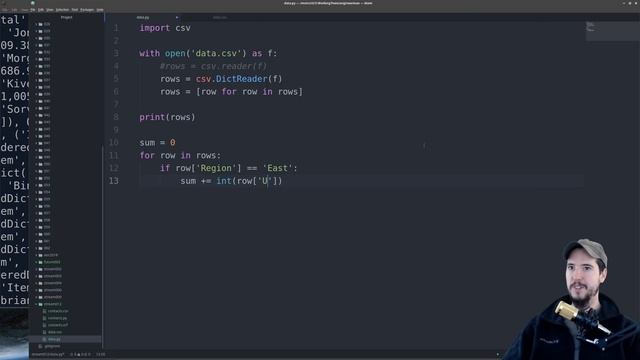The width and height of the screenshot is (640, 360).
Task: Open the Packages menu
Action: coord(87,10)
